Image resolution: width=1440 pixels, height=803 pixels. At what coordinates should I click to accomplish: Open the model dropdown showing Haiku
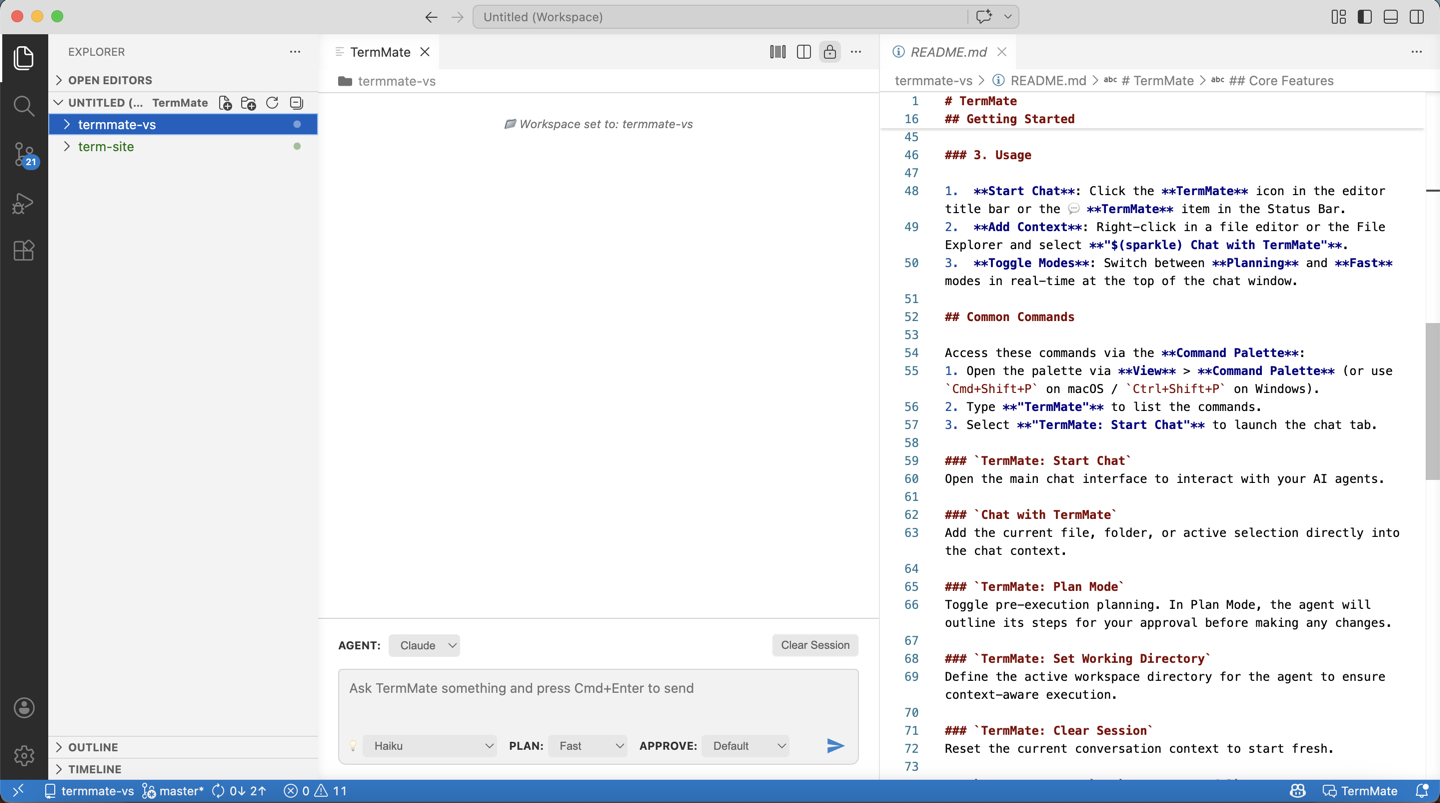430,746
